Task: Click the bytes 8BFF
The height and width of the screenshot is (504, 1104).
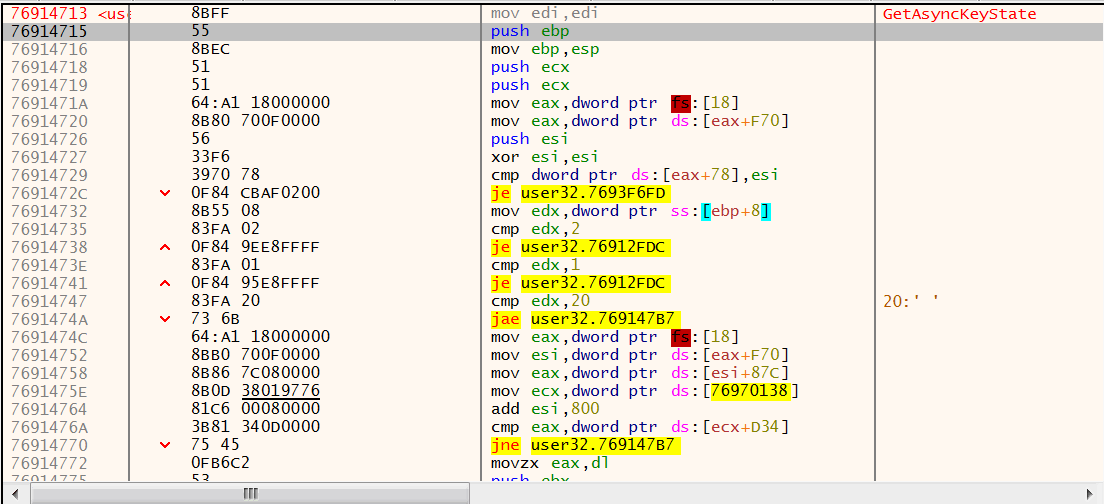Action: pos(209,13)
